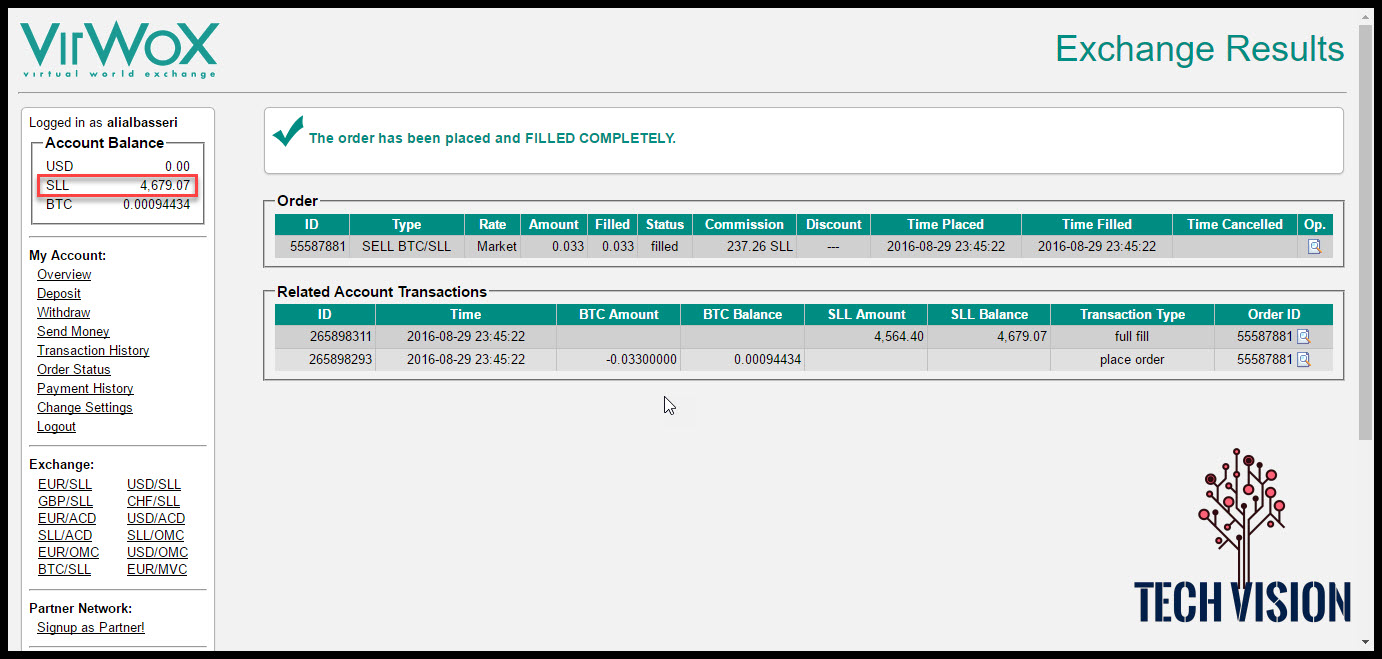1382x659 pixels.
Task: Click the Time Cancelled column header
Action: pos(1235,224)
